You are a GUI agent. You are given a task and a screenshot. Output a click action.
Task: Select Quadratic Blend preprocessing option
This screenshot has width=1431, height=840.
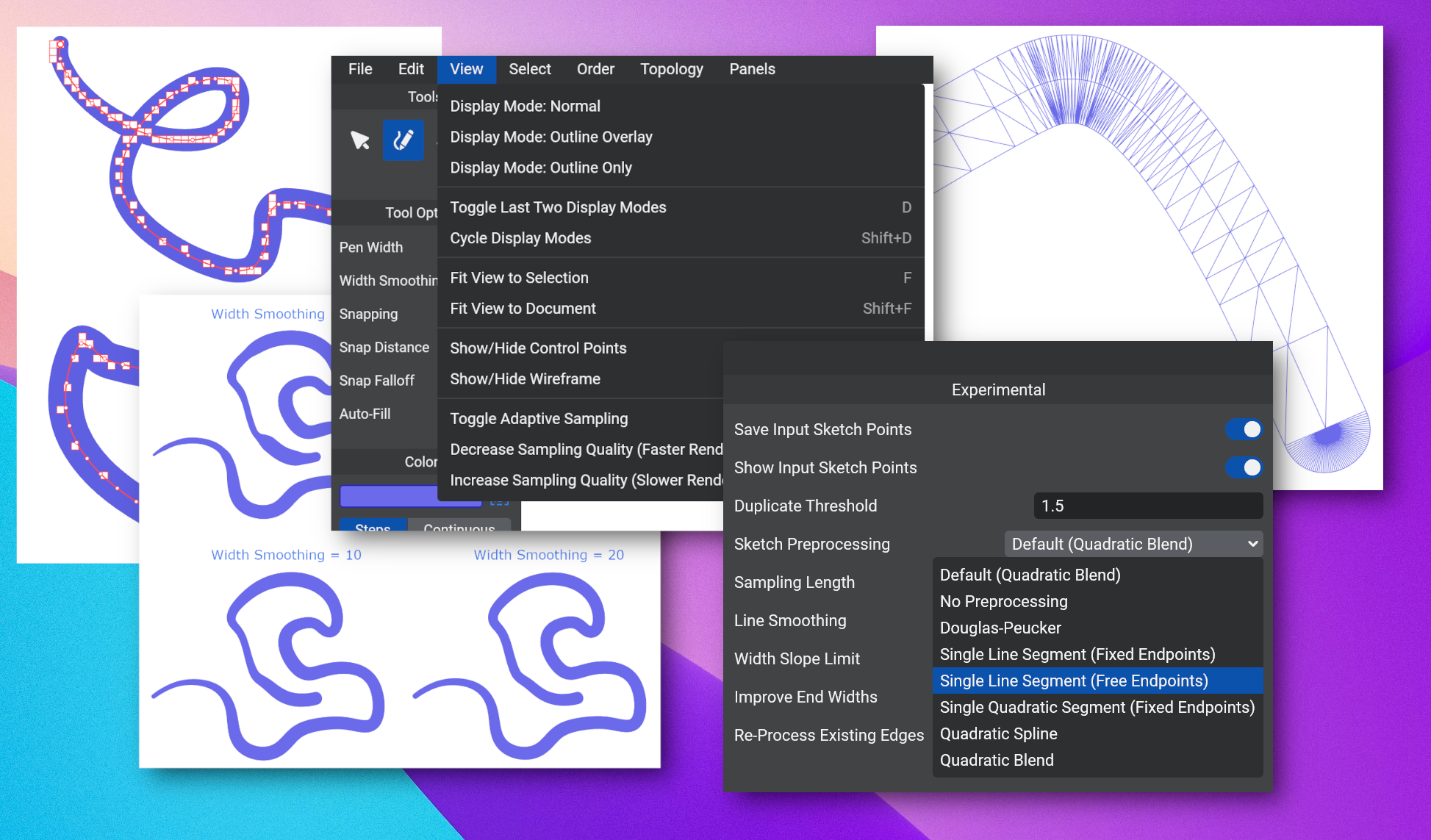point(998,760)
